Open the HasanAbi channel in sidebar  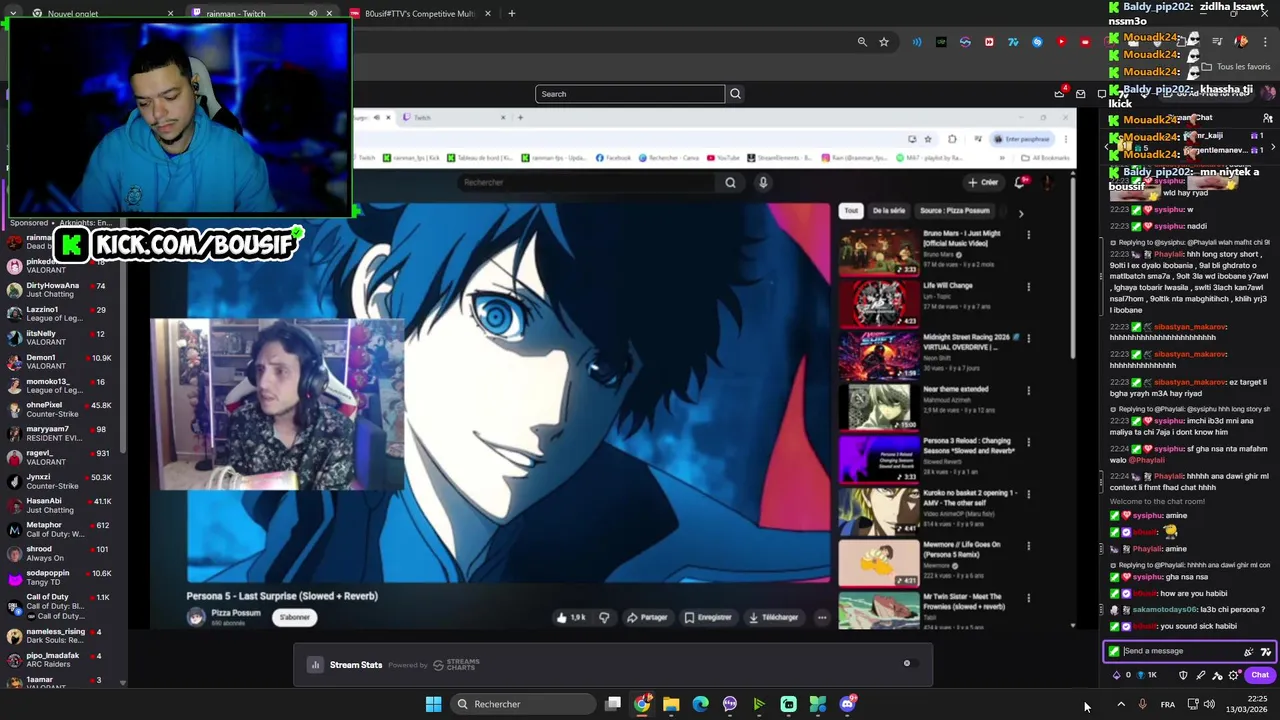coord(60,505)
